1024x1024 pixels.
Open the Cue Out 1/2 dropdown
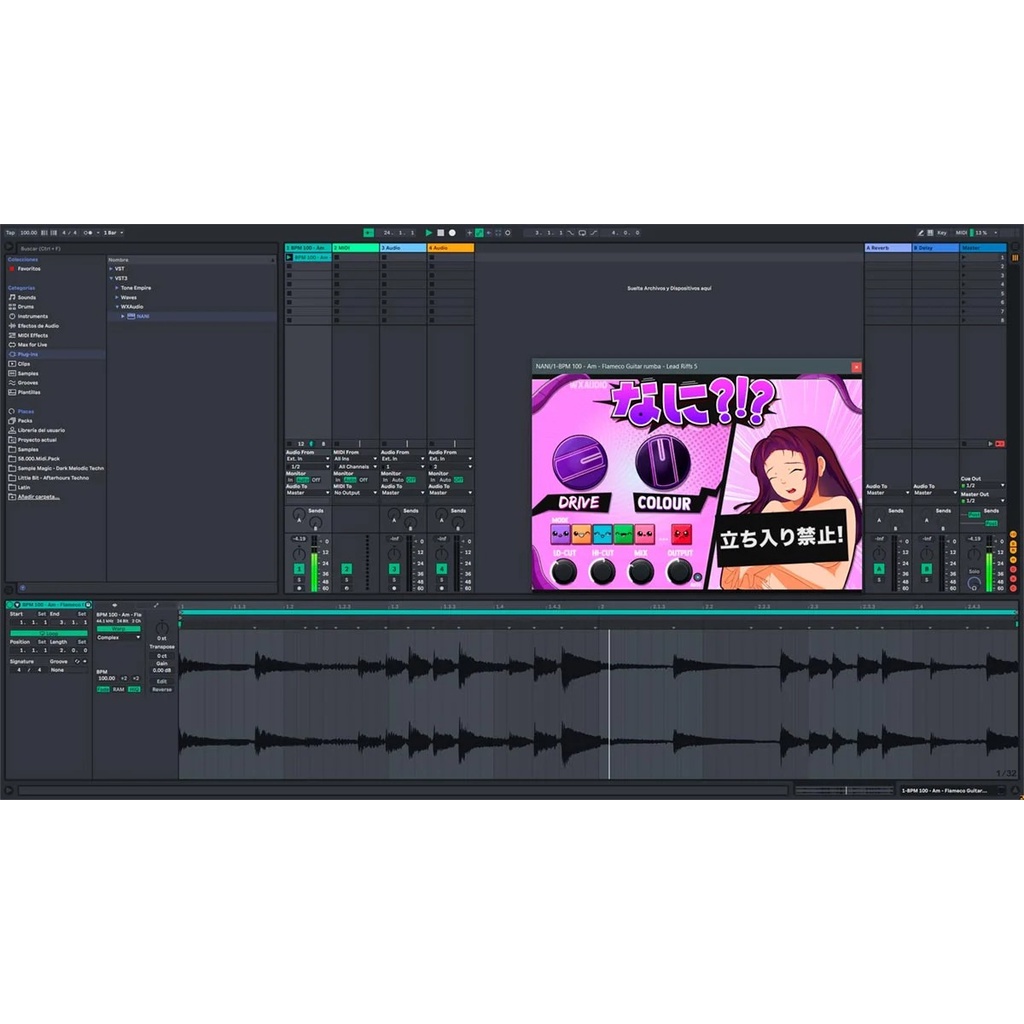[x=983, y=485]
